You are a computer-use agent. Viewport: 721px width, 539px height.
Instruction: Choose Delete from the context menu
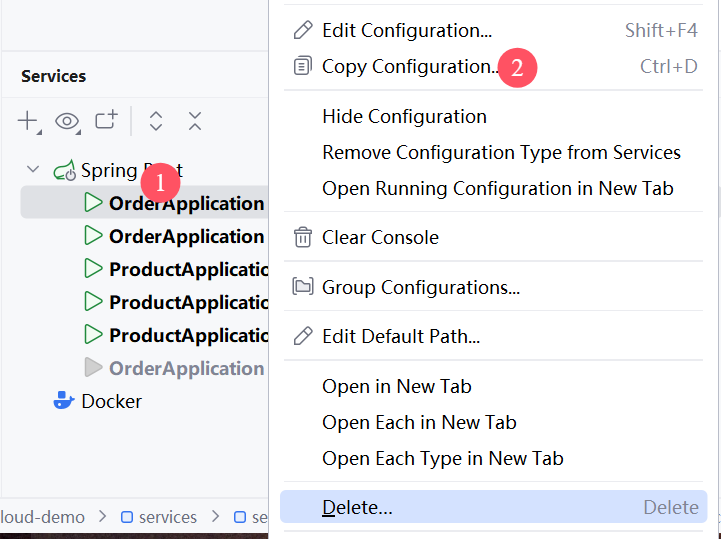[357, 507]
